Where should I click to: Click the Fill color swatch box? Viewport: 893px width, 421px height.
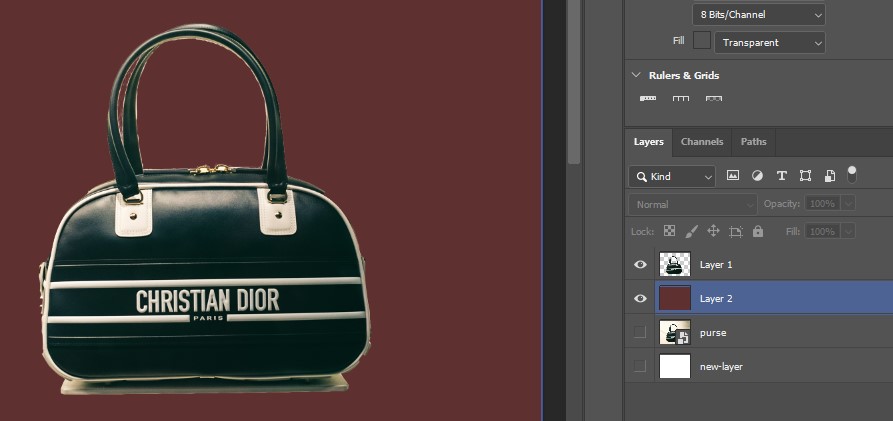tap(702, 41)
